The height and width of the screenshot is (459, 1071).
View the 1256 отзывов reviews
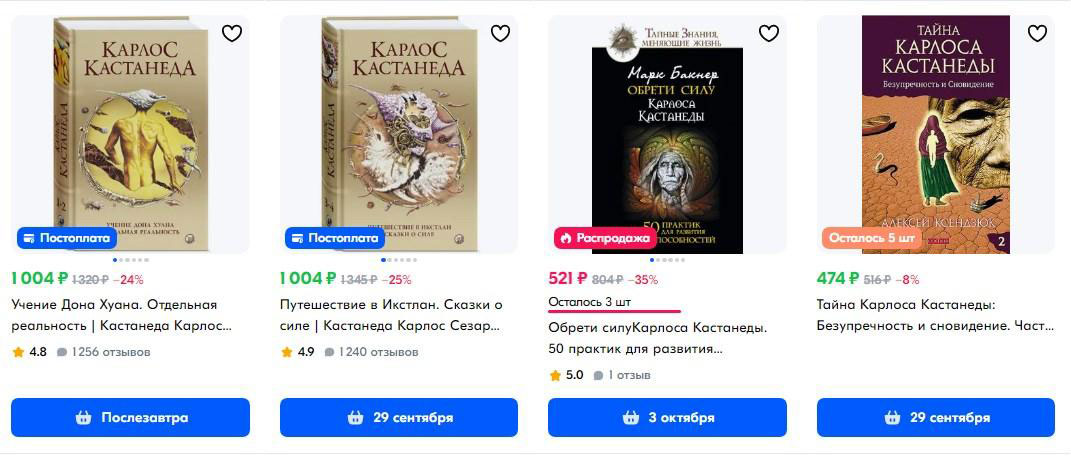point(104,352)
